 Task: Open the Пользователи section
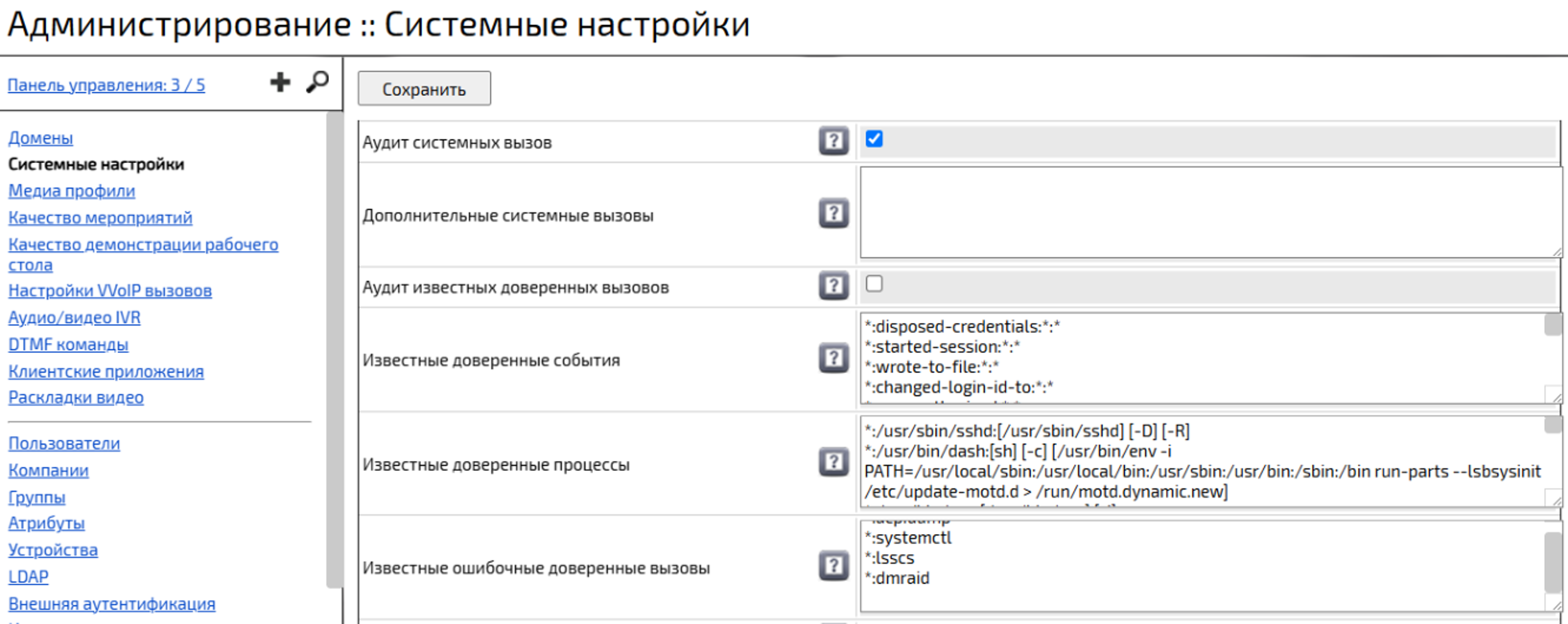coord(65,443)
